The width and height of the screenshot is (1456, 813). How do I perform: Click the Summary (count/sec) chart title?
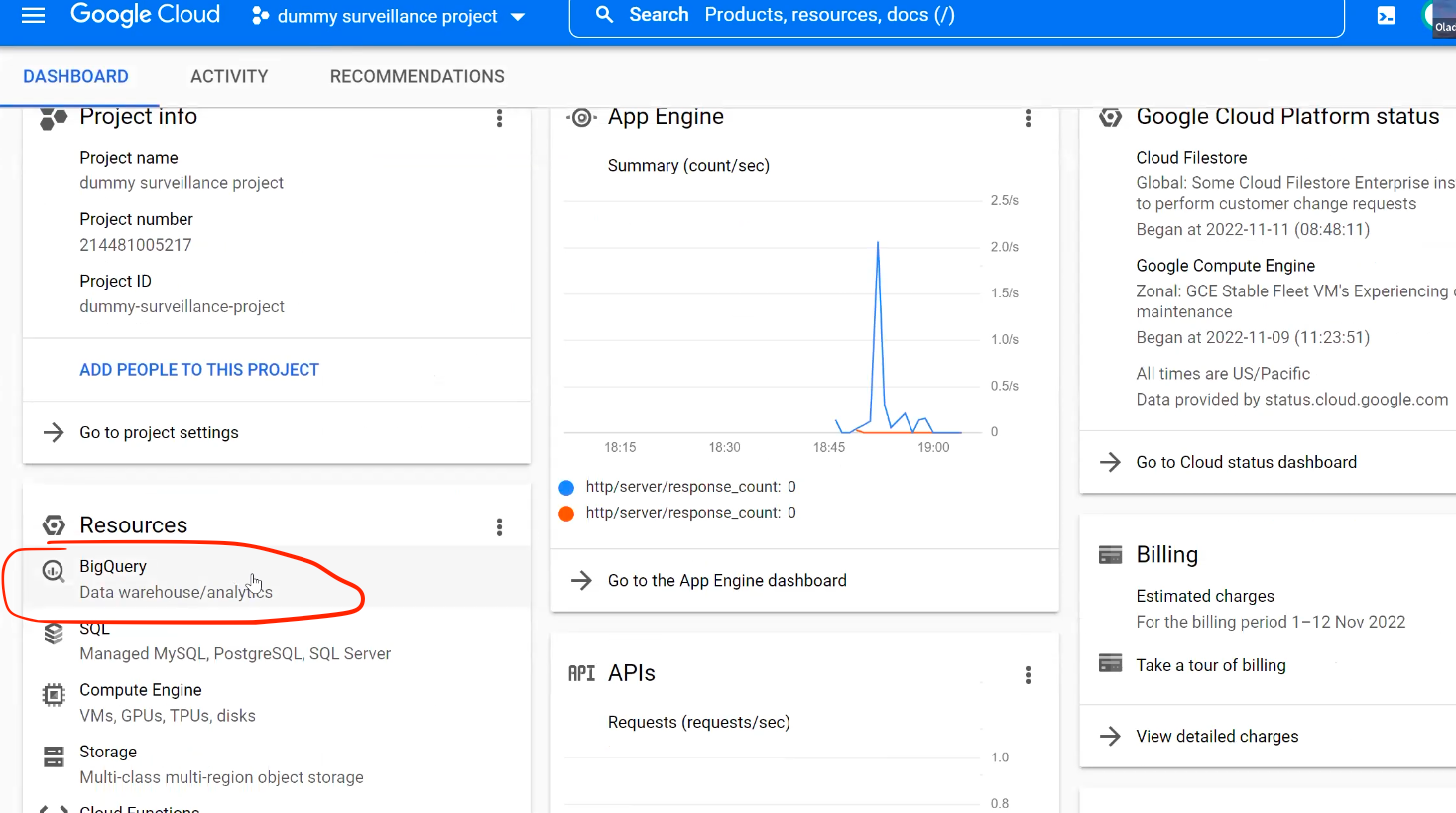pos(688,166)
